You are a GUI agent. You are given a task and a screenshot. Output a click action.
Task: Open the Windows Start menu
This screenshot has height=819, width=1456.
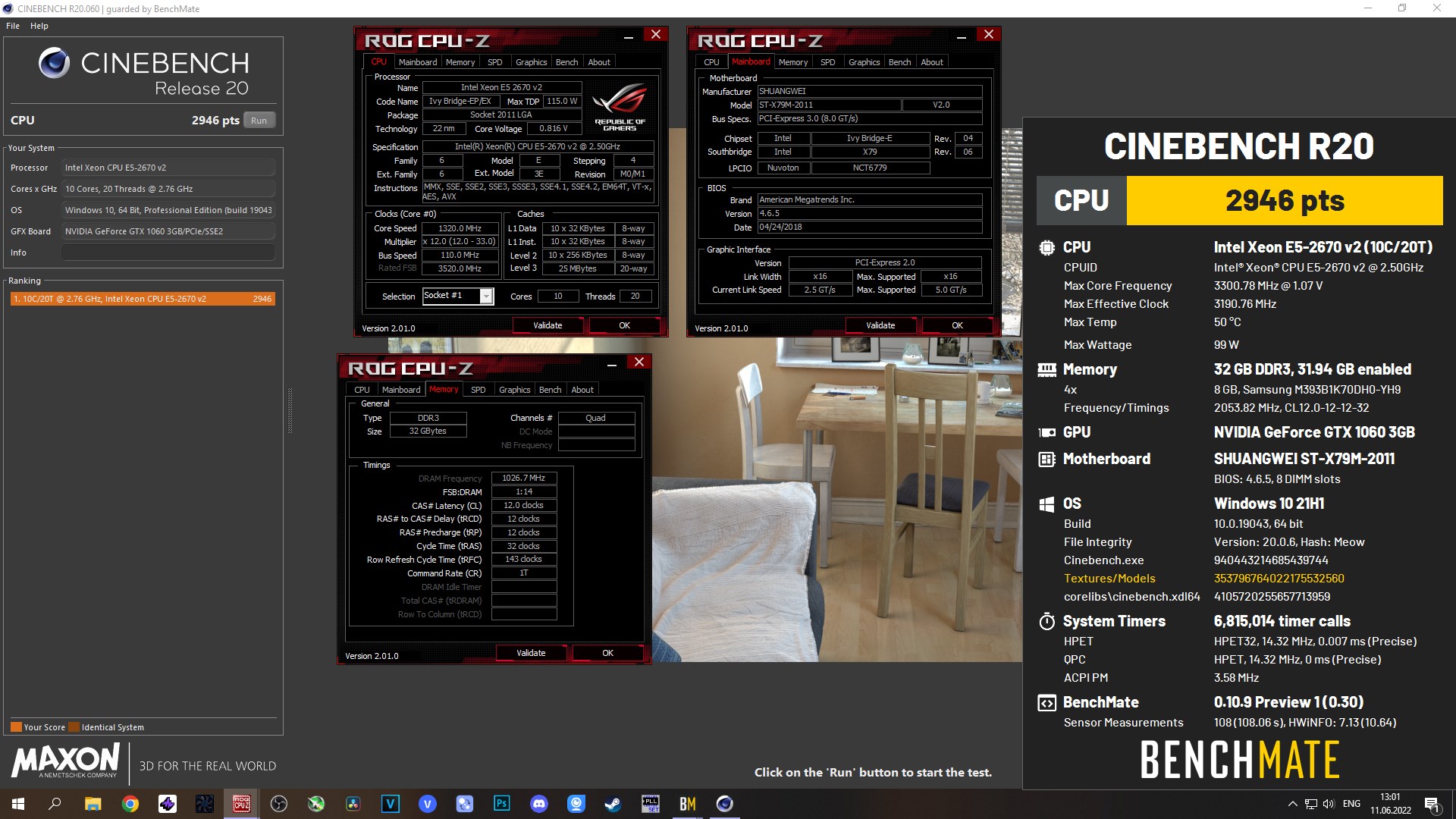coord(18,804)
